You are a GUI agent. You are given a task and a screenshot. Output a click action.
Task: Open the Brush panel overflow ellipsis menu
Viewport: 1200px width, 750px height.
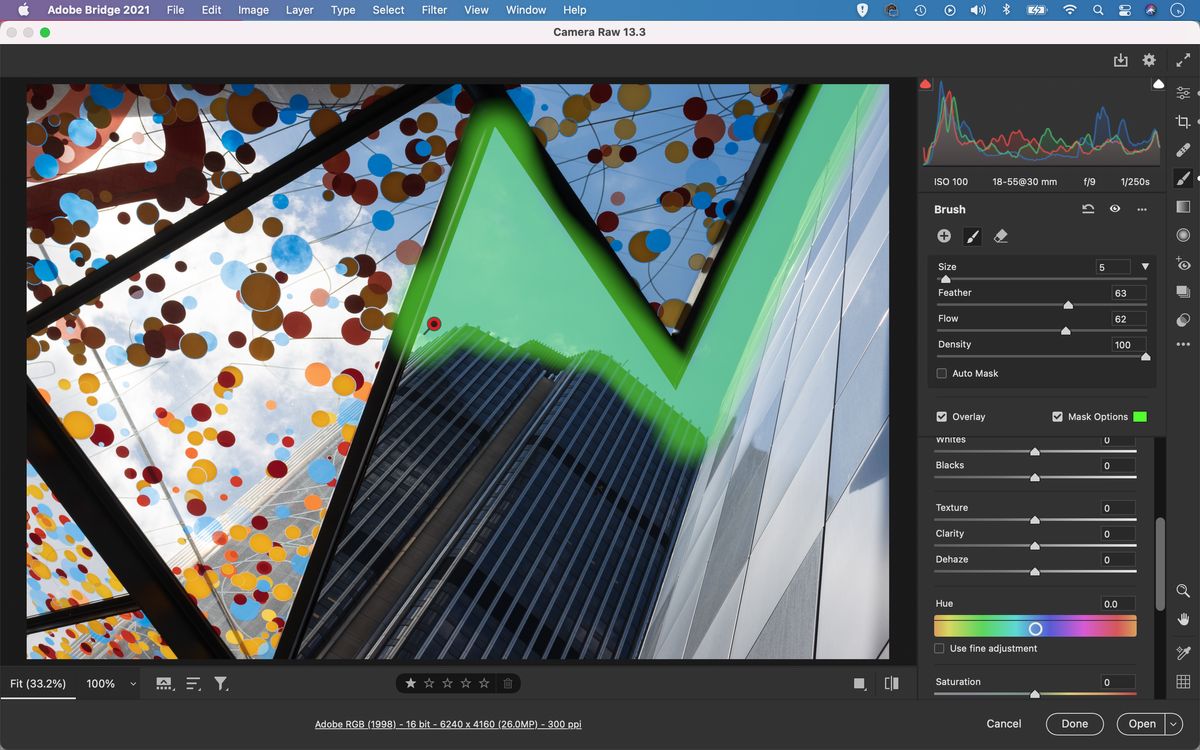(x=1142, y=209)
